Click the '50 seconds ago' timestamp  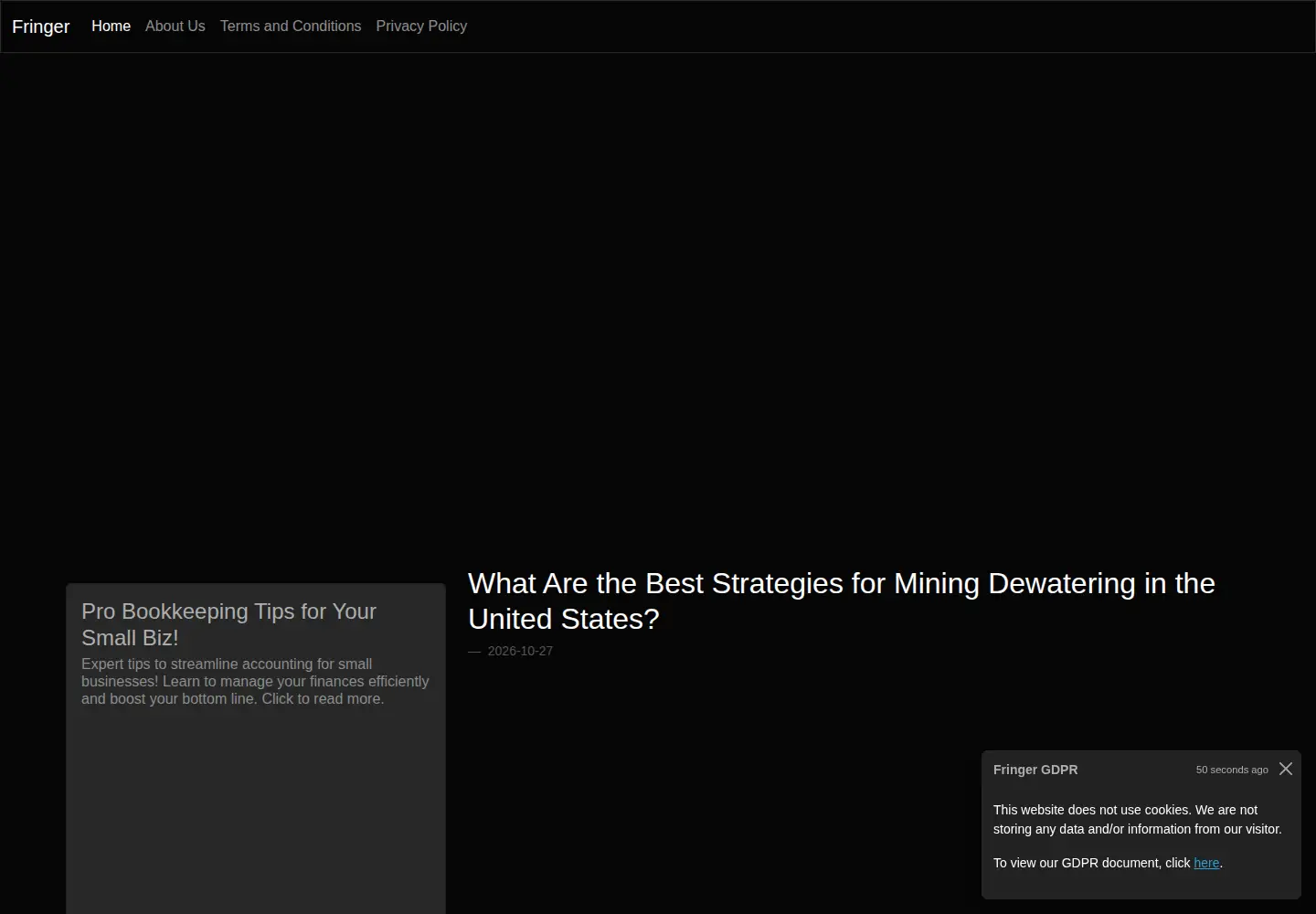click(1232, 770)
